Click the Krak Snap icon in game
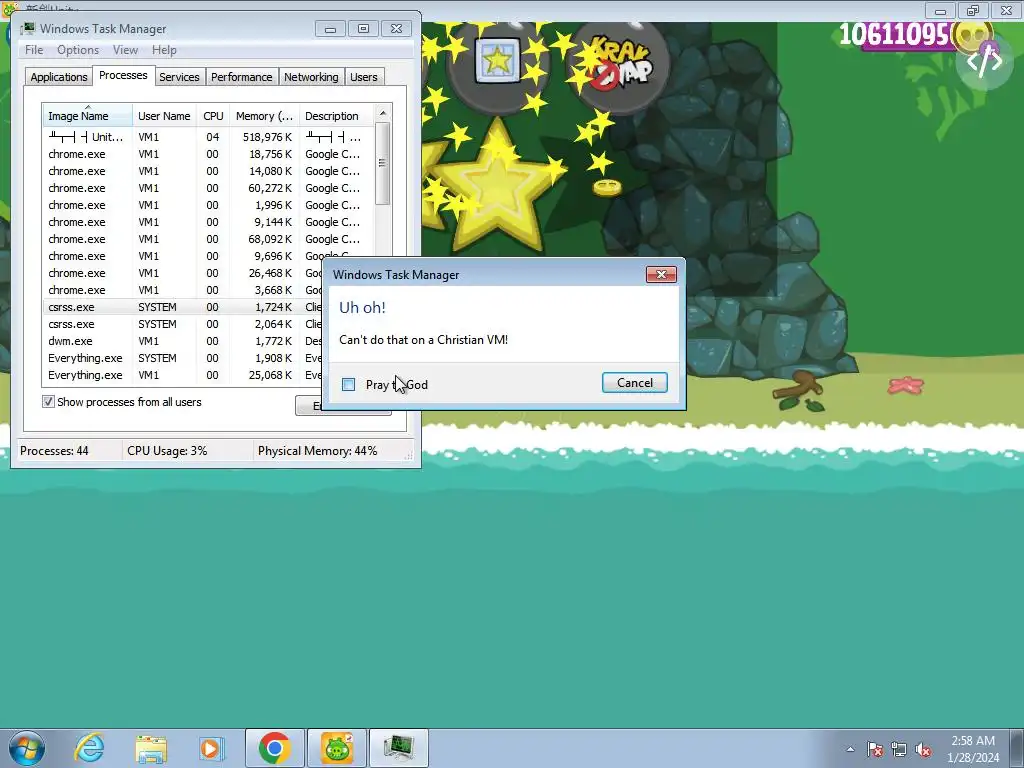The width and height of the screenshot is (1024, 768). (x=620, y=64)
